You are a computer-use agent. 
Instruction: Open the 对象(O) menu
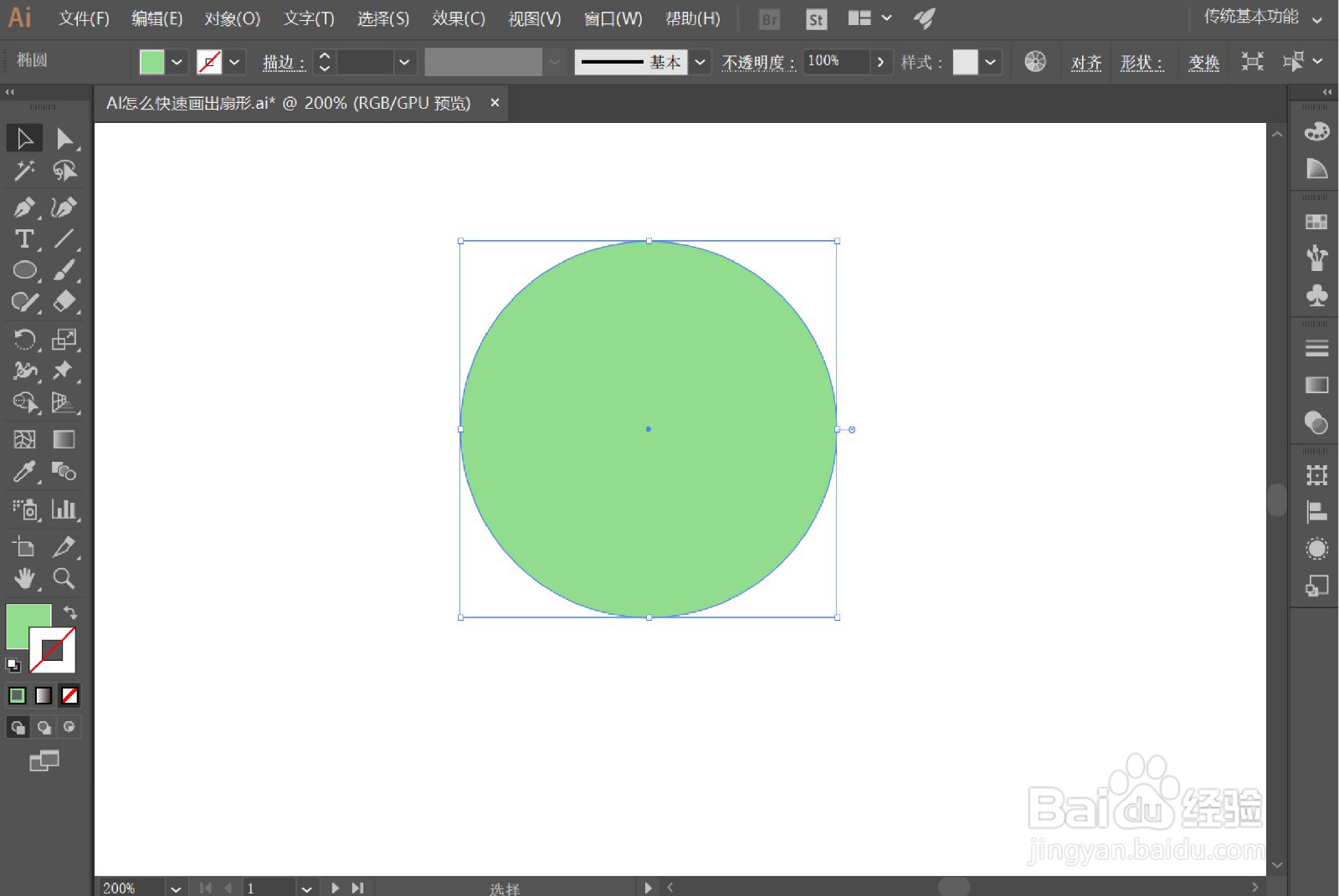[232, 18]
